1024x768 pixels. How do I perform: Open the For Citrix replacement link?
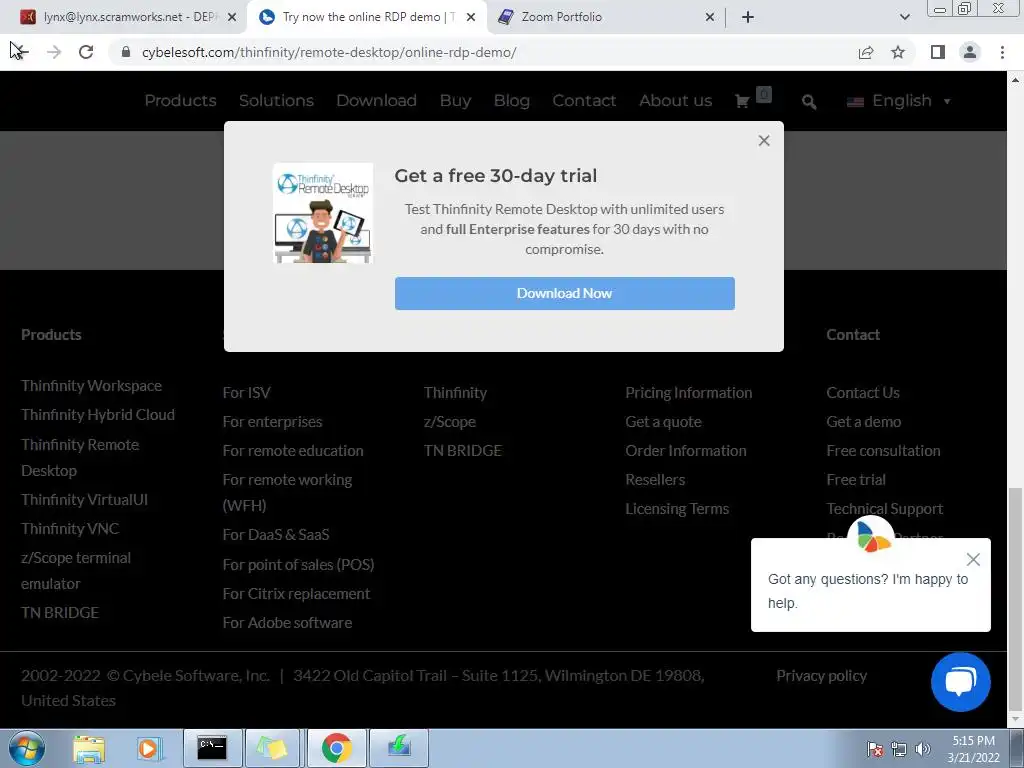pos(296,594)
